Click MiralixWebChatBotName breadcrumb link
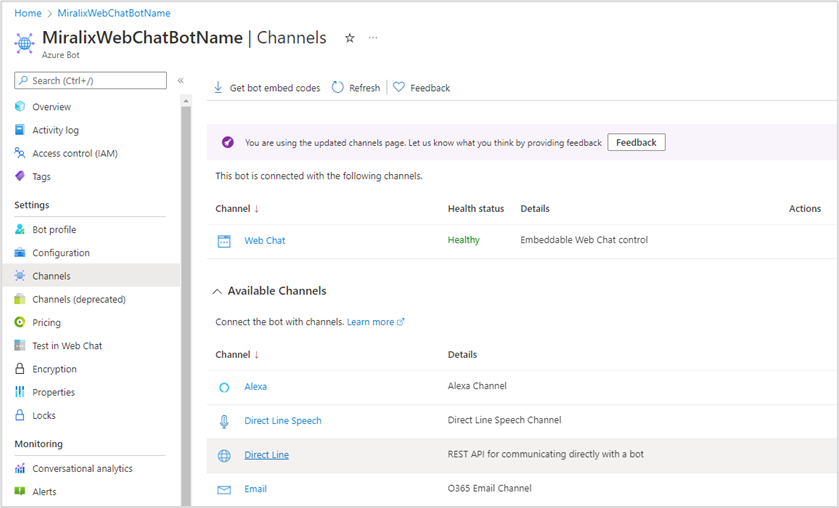 [x=114, y=13]
